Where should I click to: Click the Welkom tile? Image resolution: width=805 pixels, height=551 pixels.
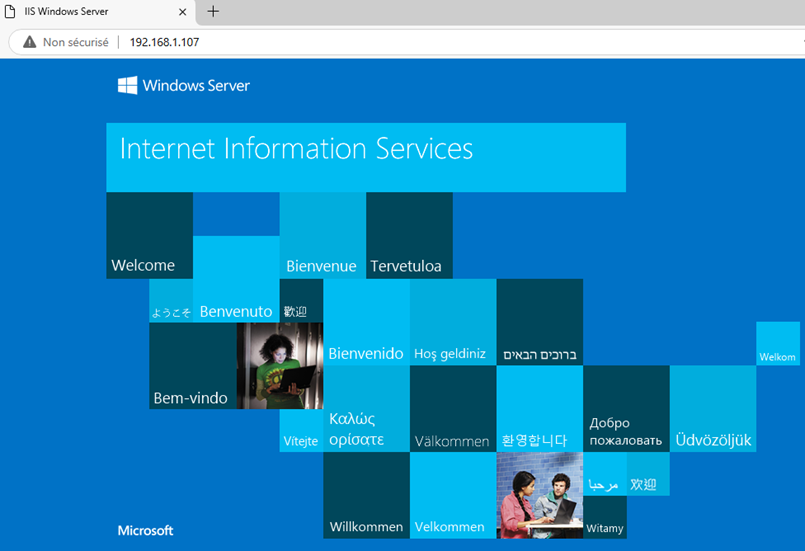[x=778, y=344]
